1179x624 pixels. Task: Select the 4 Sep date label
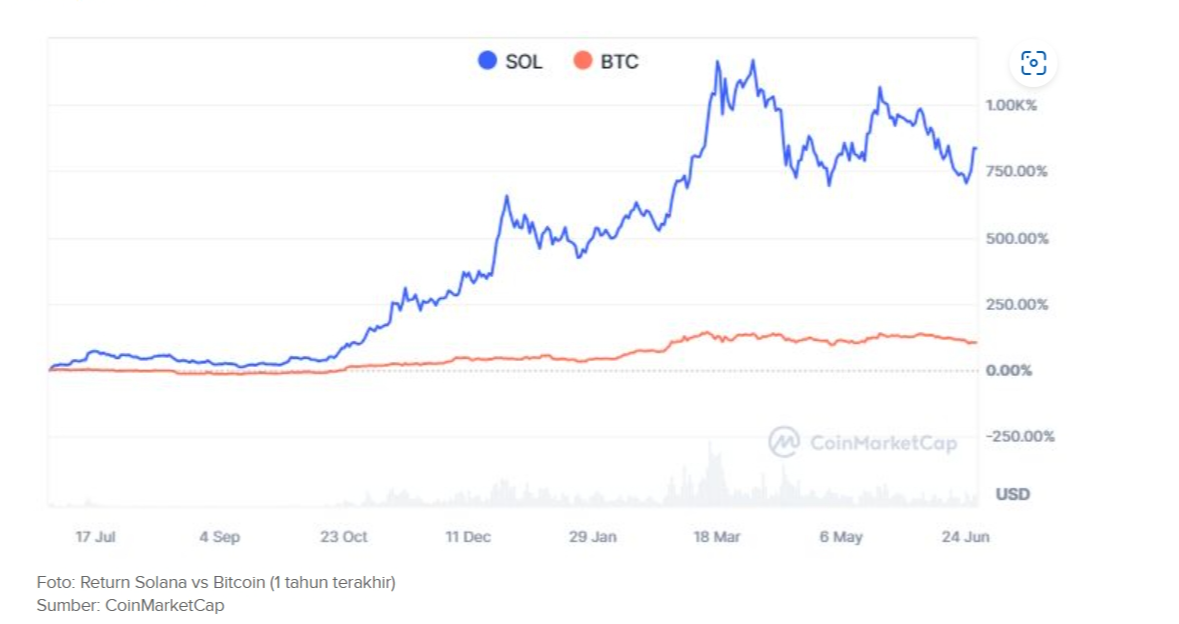tap(220, 537)
